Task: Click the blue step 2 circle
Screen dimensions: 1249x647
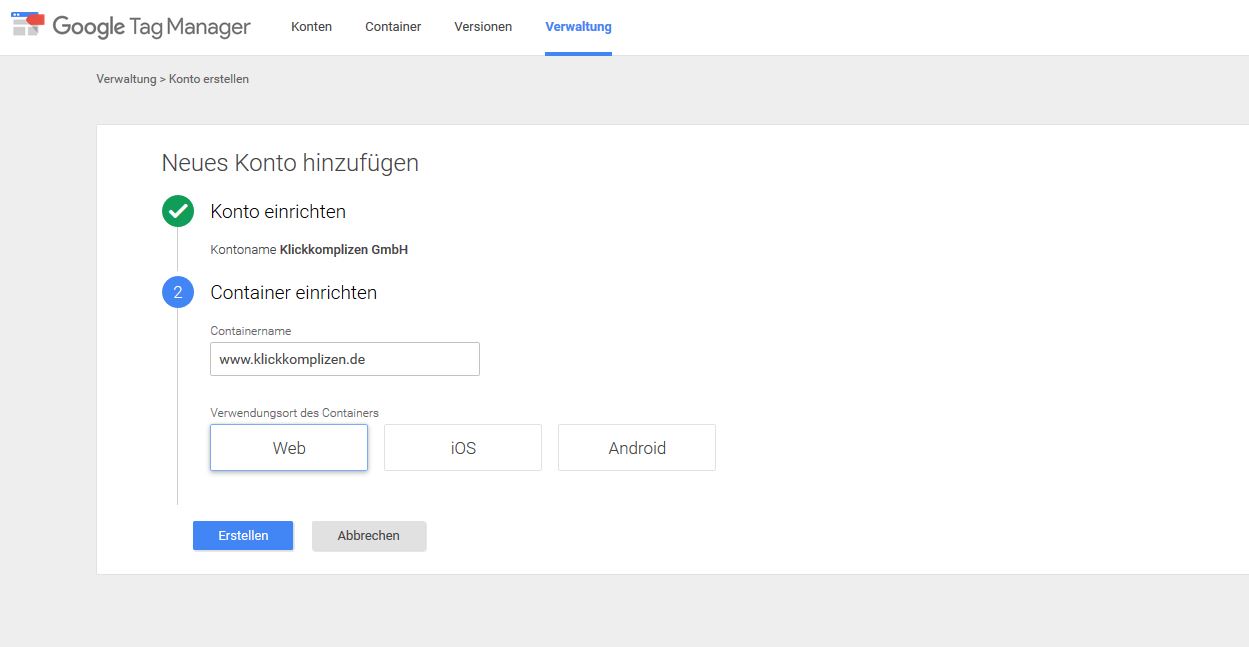Action: pos(178,293)
